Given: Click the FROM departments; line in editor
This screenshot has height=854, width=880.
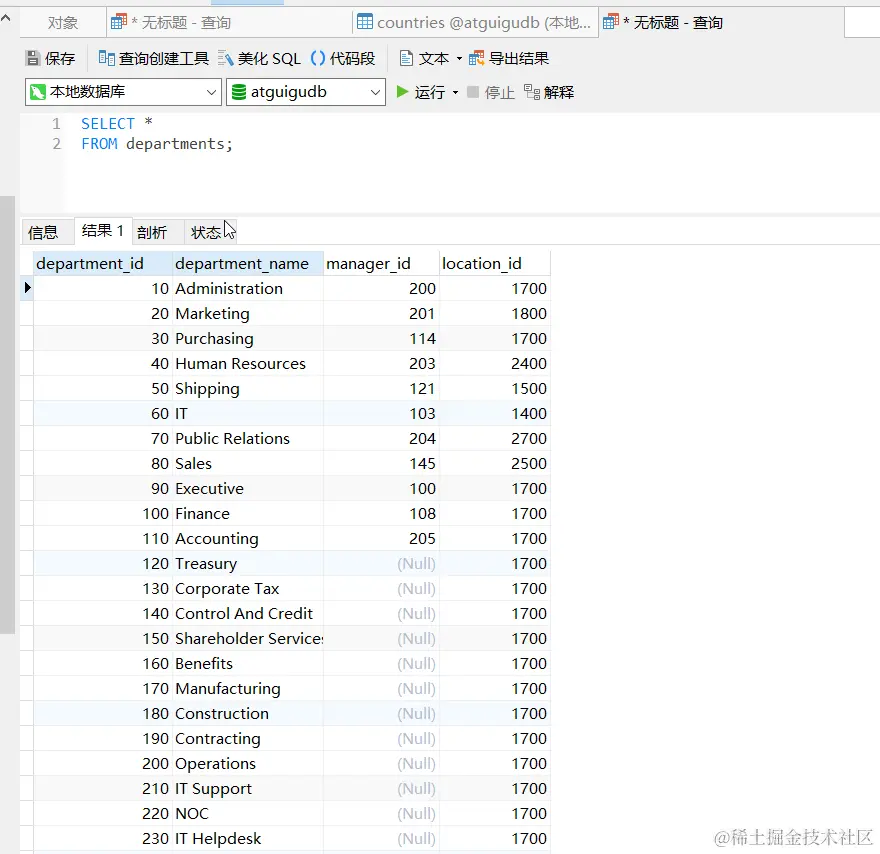Looking at the screenshot, I should [x=157, y=144].
